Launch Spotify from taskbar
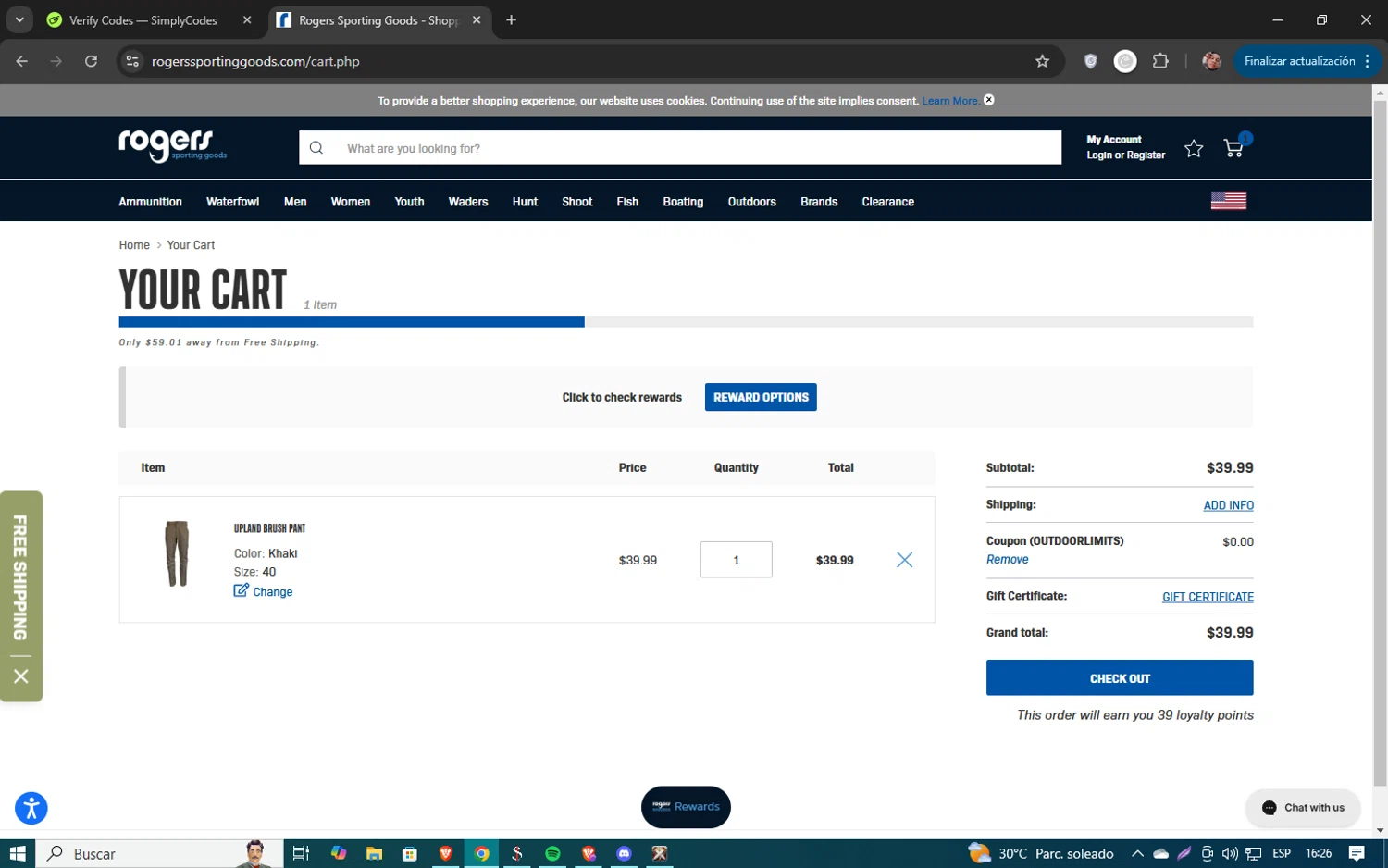This screenshot has width=1388, height=868. pos(552,853)
